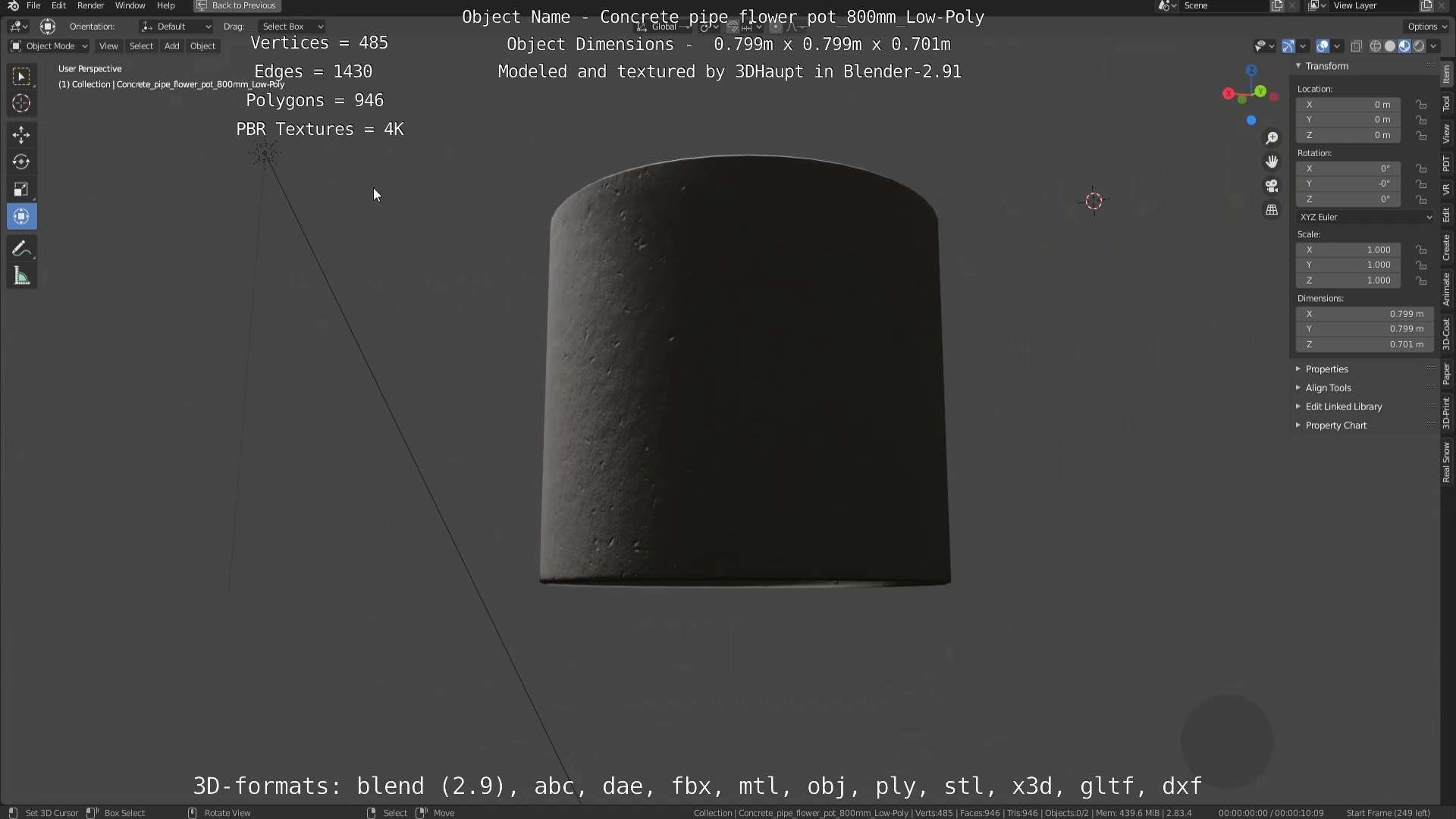The height and width of the screenshot is (819, 1456).
Task: Open shading options dropdown arrow
Action: 1434,46
